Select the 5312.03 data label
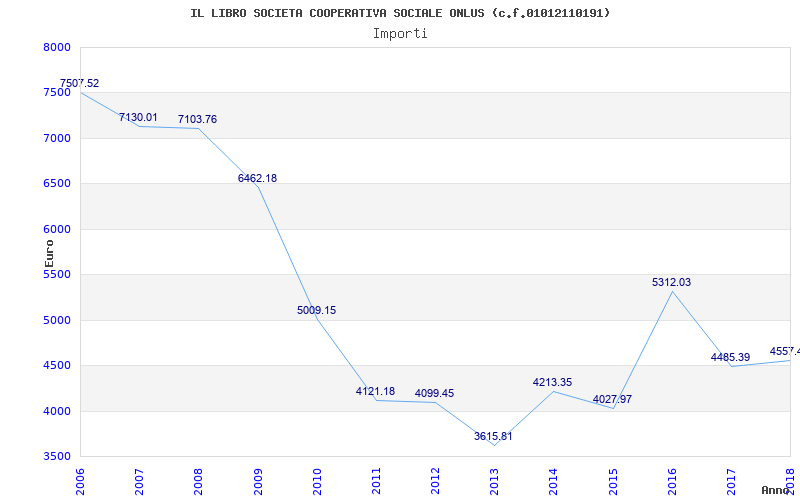The image size is (800, 500). [671, 282]
